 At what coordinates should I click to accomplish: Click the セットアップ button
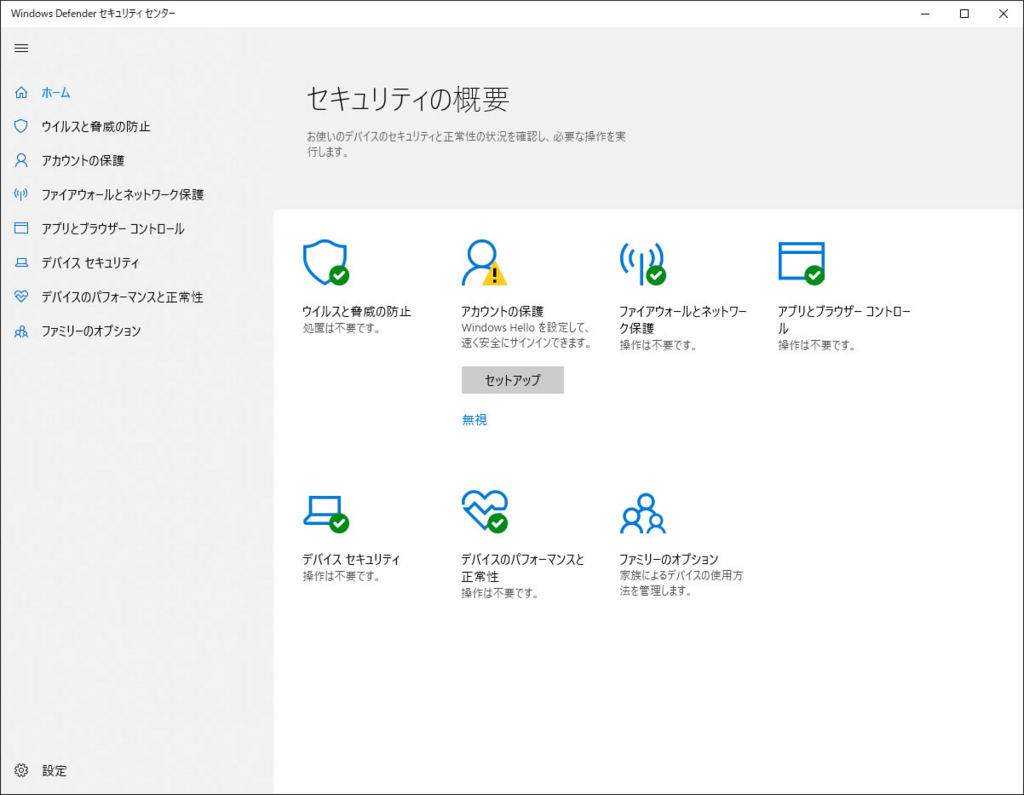tap(513, 380)
